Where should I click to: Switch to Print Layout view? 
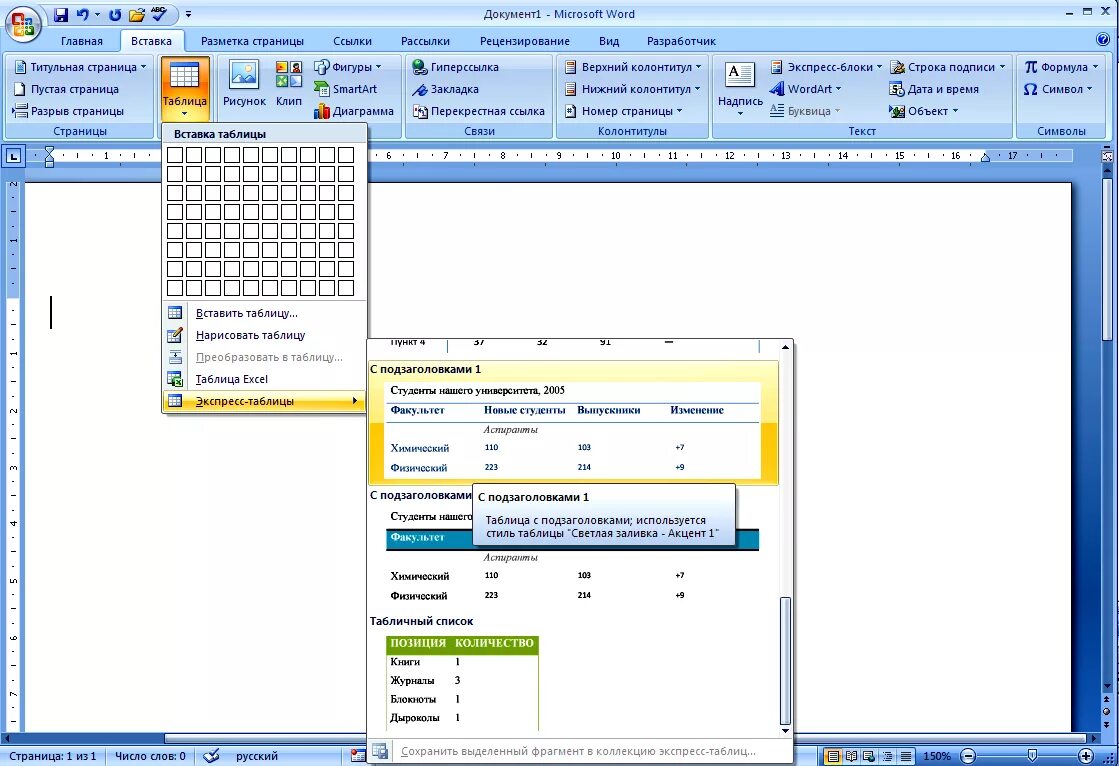point(832,756)
